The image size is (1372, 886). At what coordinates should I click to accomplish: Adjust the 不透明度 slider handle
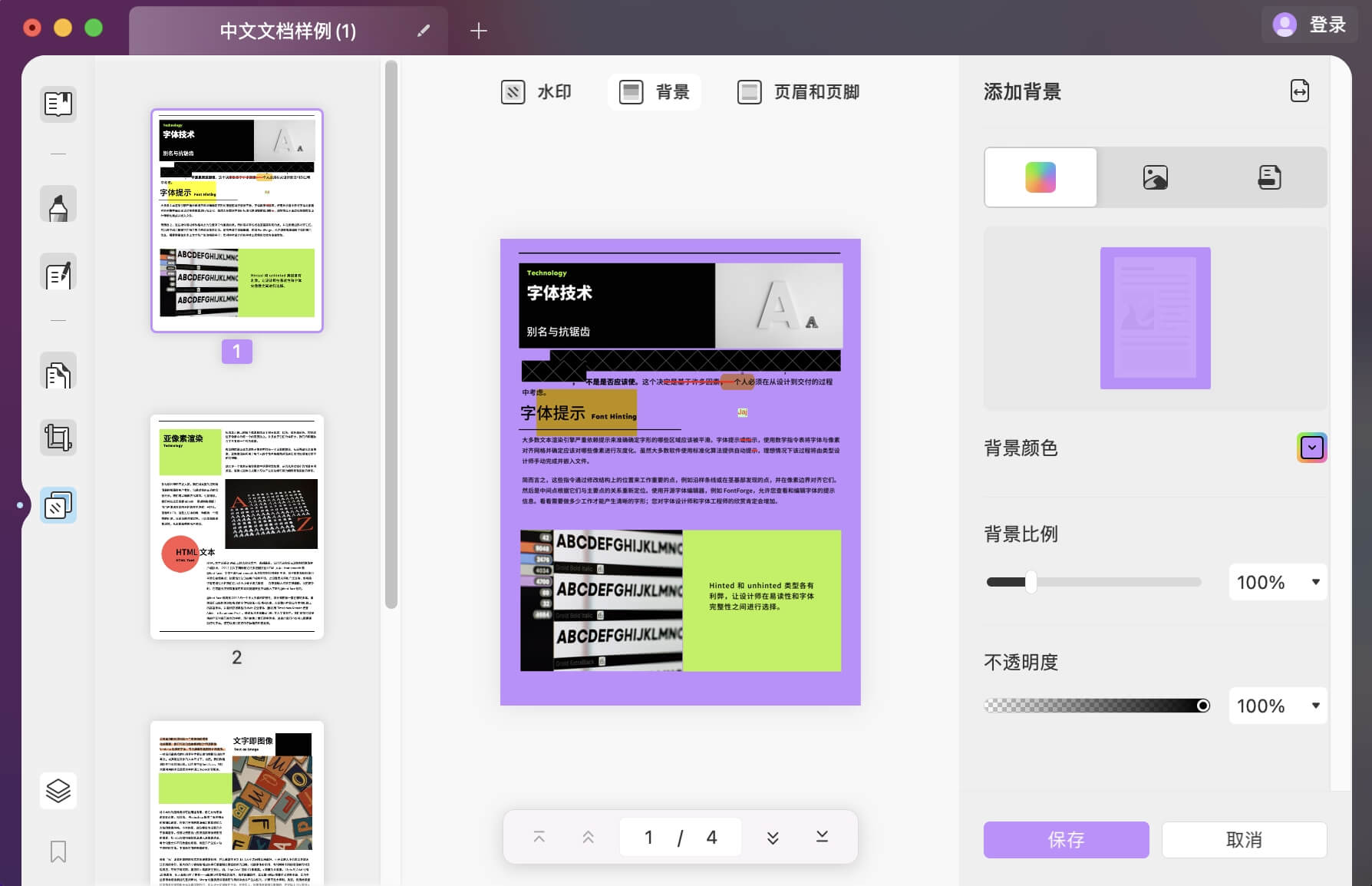(x=1202, y=706)
